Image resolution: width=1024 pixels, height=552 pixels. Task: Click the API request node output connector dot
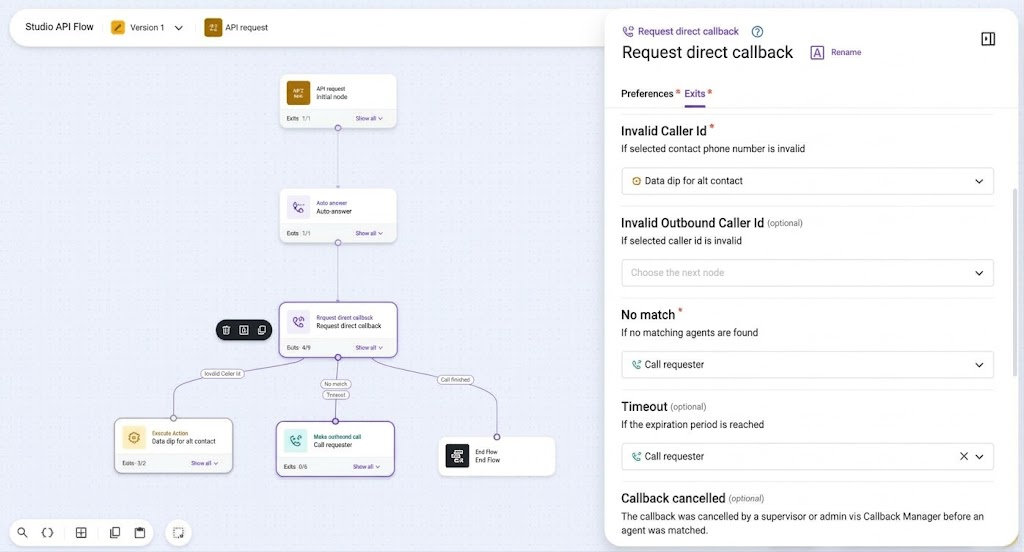(x=338, y=128)
